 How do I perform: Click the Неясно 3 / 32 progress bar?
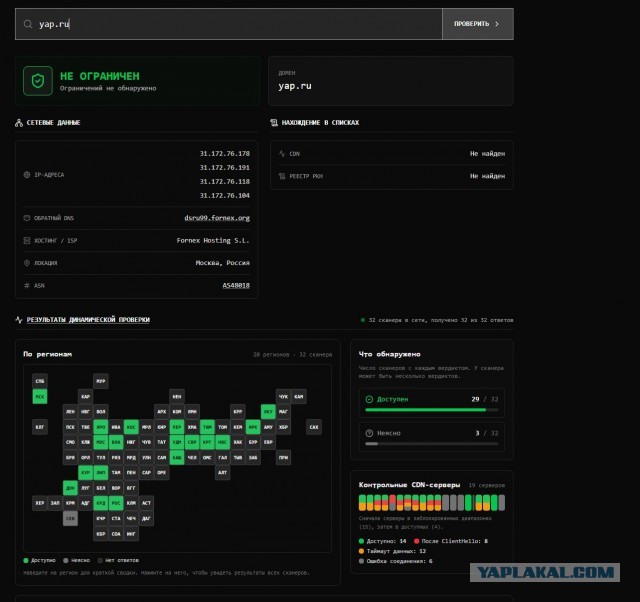click(x=432, y=444)
